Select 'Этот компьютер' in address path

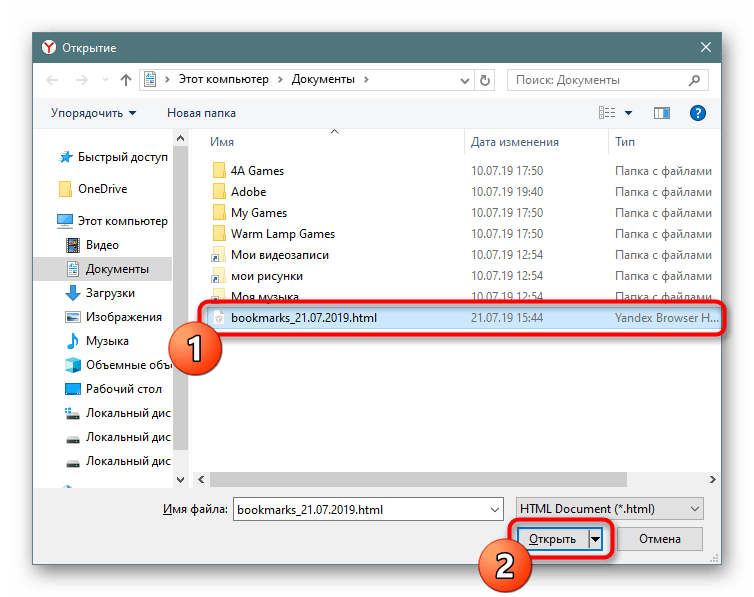224,79
